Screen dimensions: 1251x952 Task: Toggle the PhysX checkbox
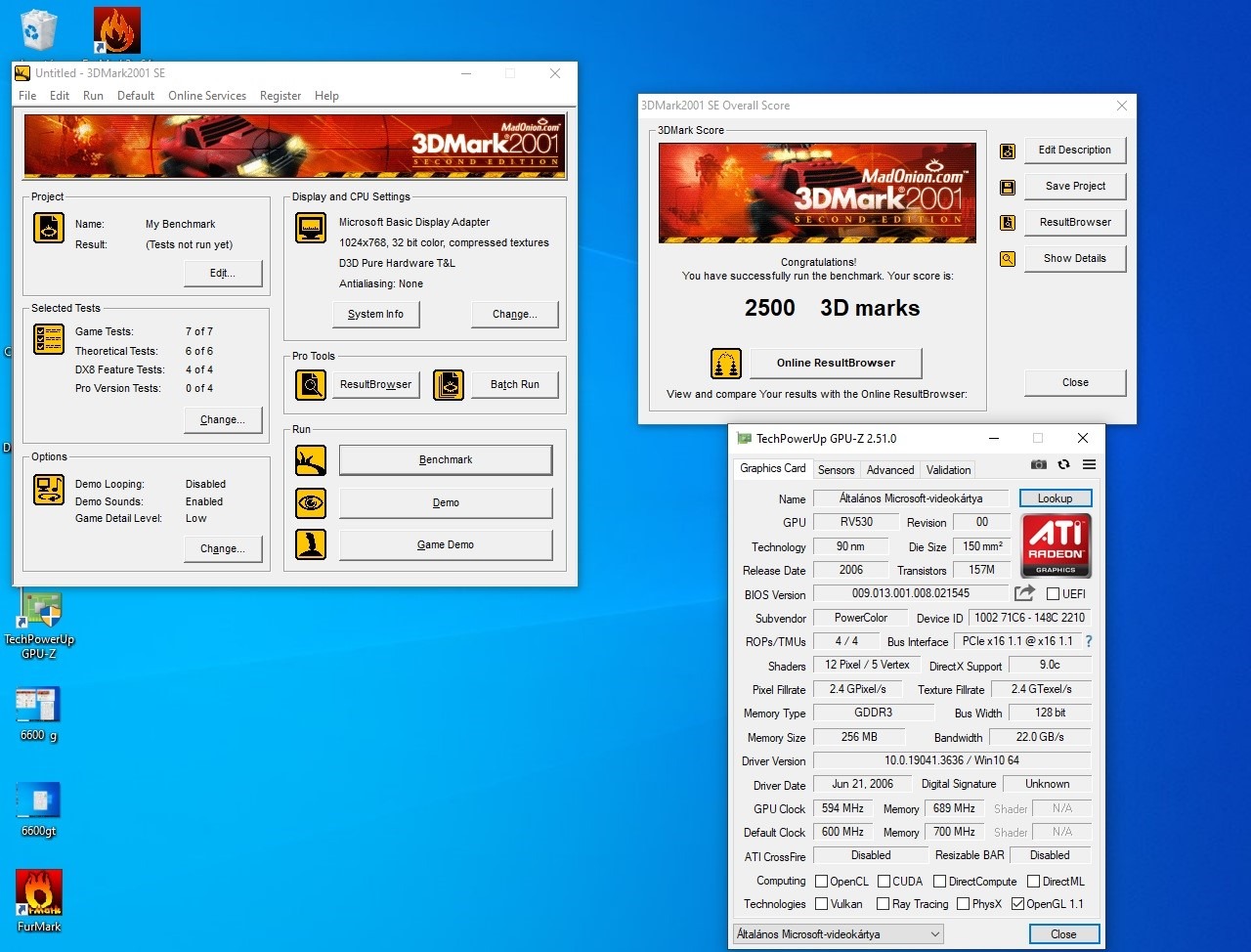(963, 904)
